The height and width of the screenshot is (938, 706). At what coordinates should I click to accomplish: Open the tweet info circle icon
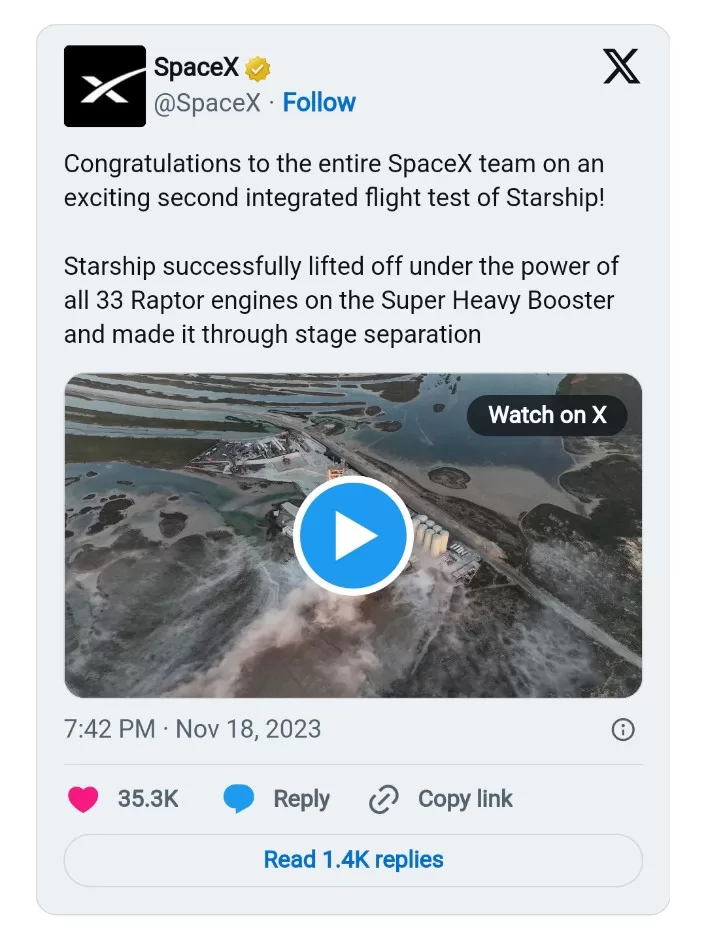point(622,730)
